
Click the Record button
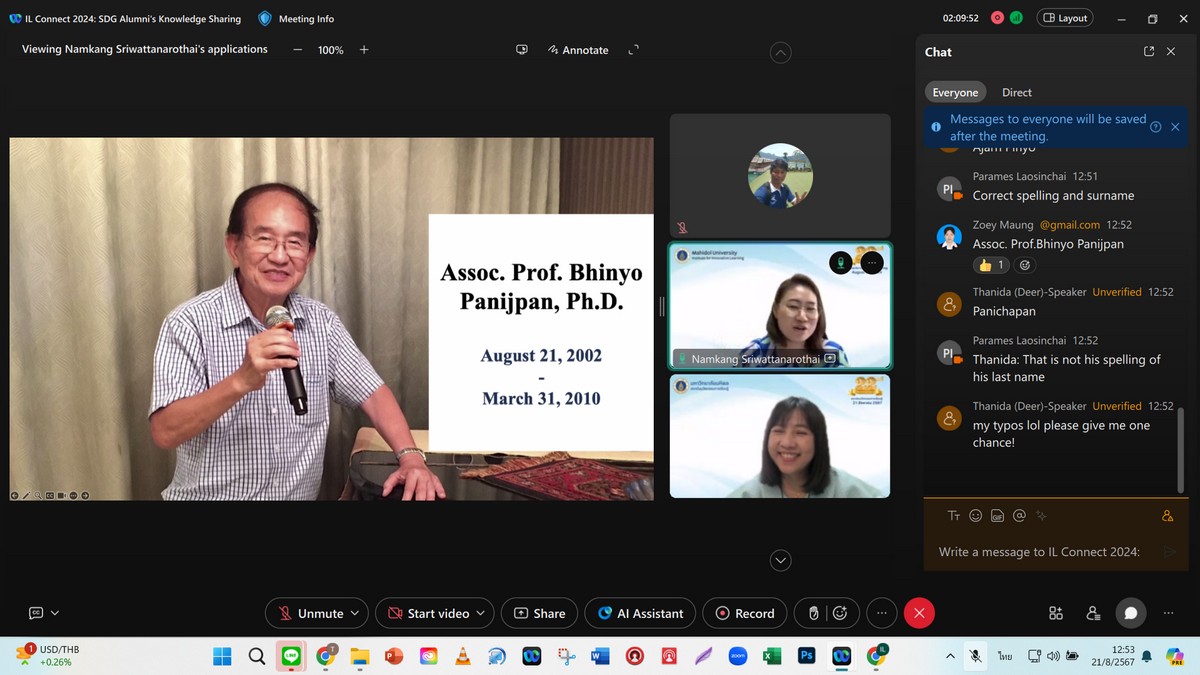pos(745,613)
